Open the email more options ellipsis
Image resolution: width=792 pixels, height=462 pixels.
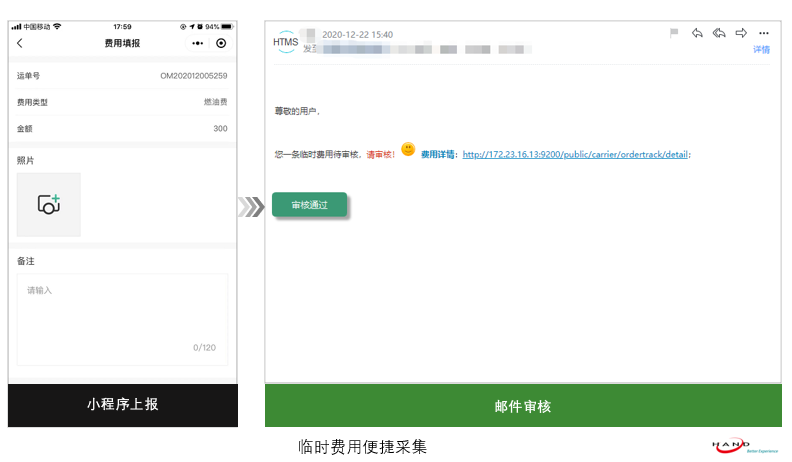(763, 33)
